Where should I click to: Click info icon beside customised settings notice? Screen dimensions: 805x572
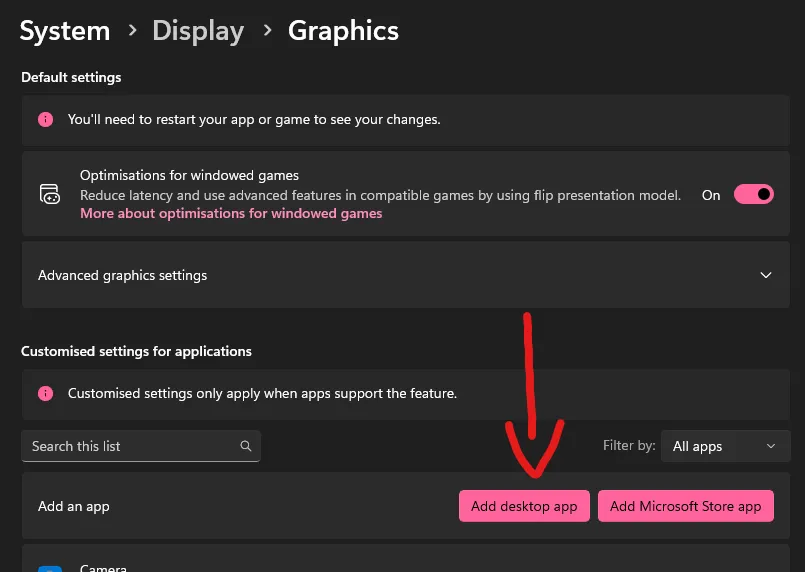(x=46, y=394)
